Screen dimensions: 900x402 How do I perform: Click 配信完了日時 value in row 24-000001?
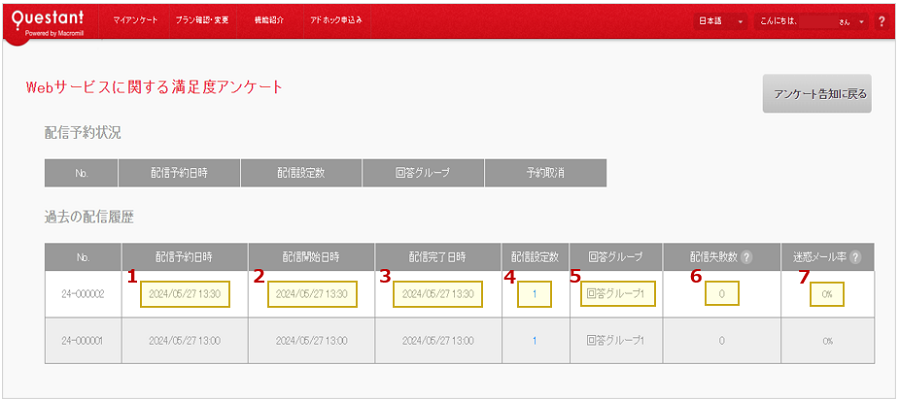438,341
